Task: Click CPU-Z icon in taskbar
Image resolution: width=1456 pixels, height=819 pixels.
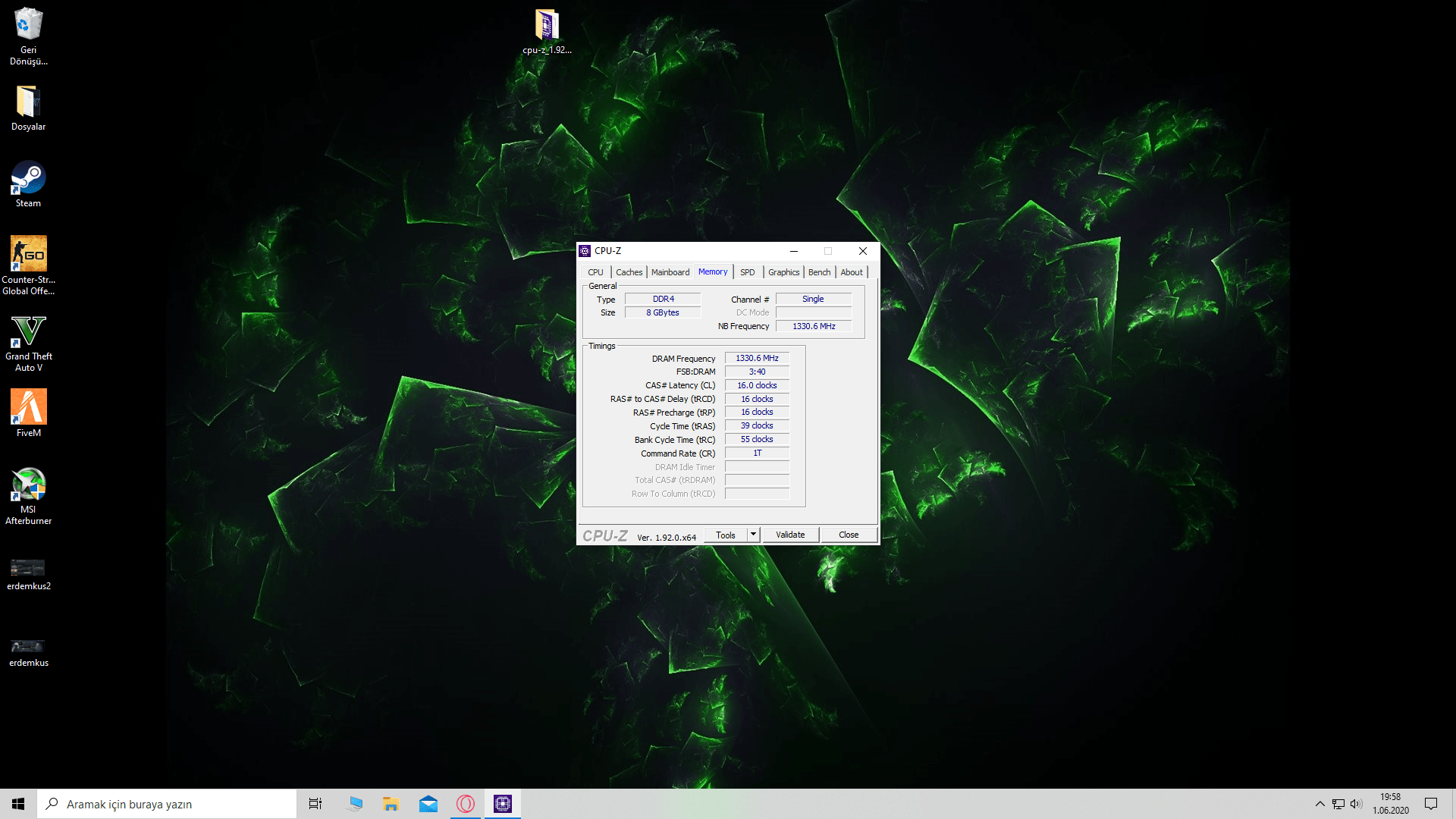Action: (503, 804)
